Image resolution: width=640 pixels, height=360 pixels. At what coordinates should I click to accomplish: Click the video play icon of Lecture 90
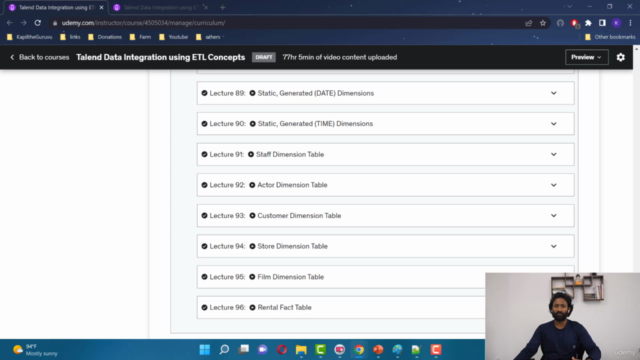pos(253,124)
